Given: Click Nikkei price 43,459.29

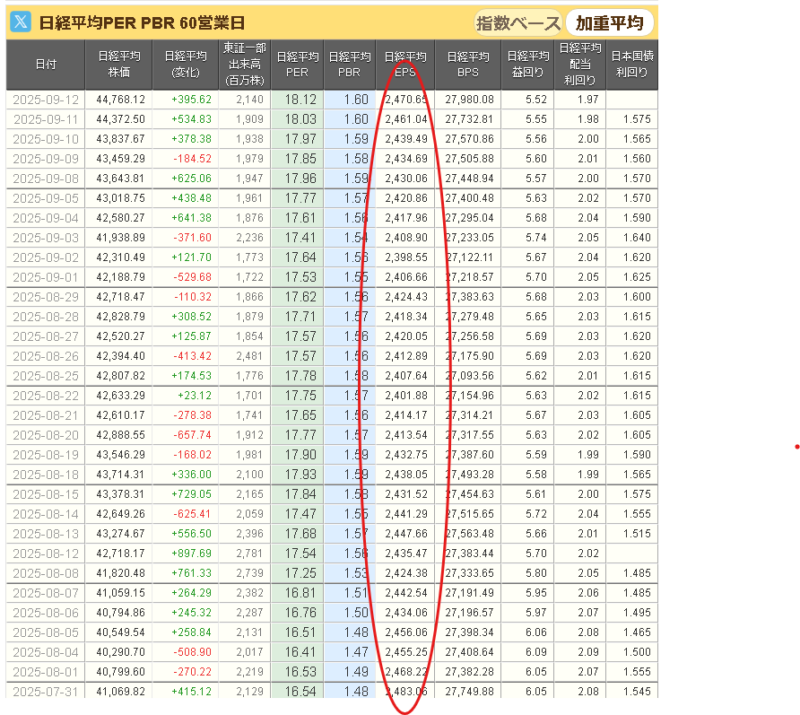Looking at the screenshot, I should coord(120,159).
